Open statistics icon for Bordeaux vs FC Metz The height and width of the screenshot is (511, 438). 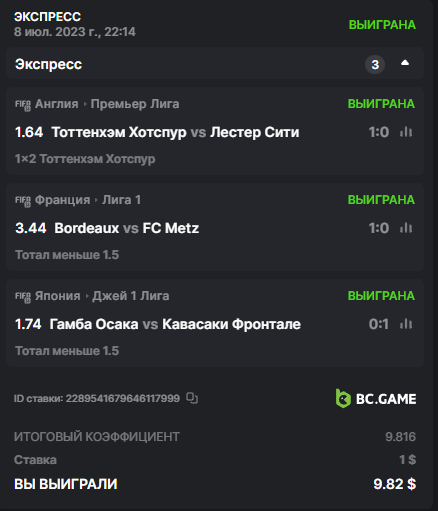point(406,228)
